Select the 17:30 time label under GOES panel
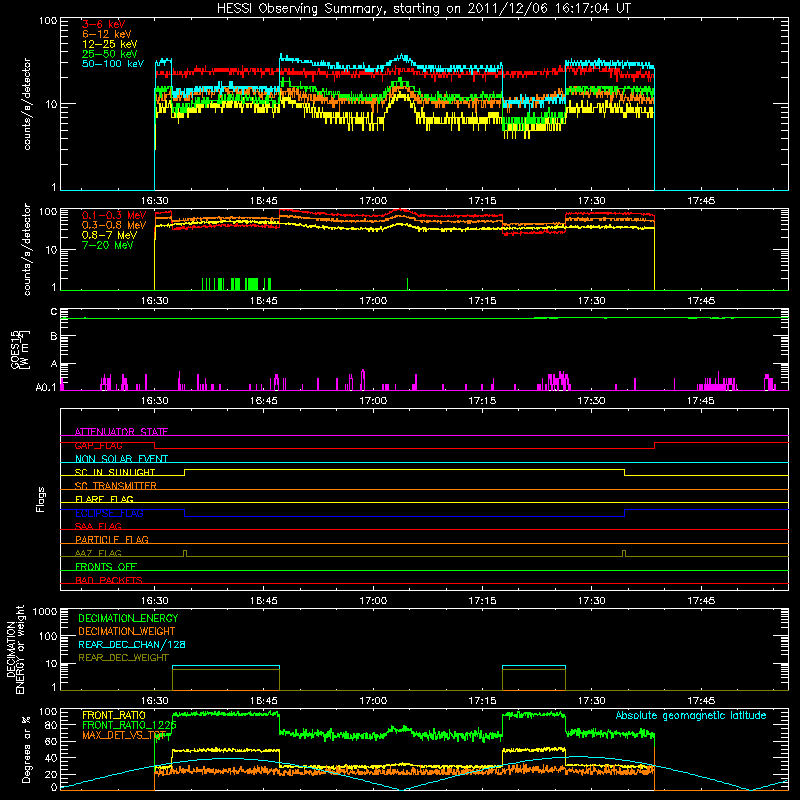 point(591,401)
